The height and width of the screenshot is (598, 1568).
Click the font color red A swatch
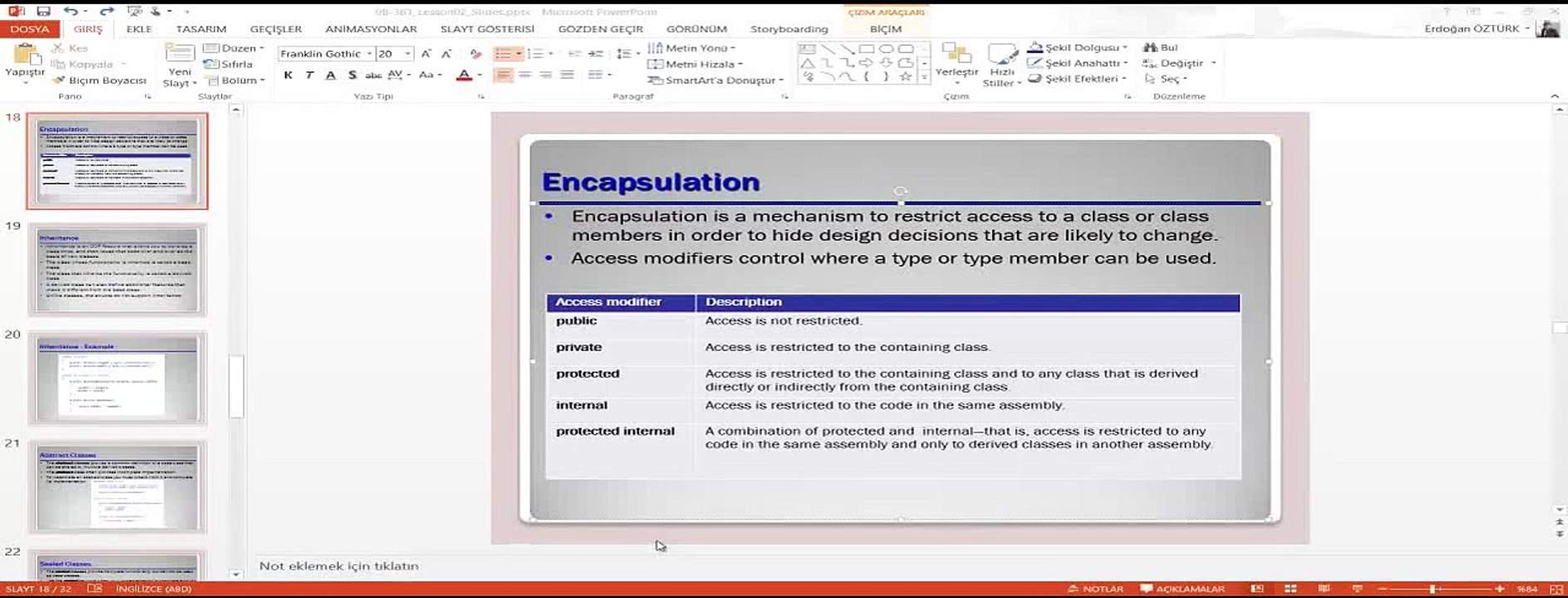tap(465, 75)
